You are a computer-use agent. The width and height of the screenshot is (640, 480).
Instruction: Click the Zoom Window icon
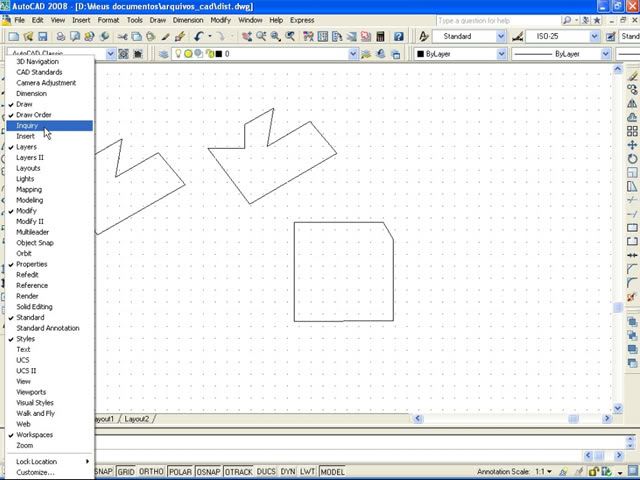tap(276, 37)
